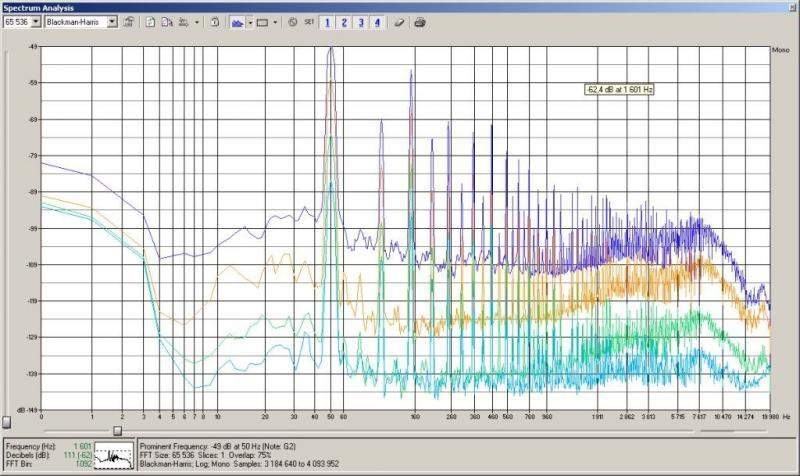
Task: Click the second copy-pages icon in the toolbar
Action: coord(167,22)
